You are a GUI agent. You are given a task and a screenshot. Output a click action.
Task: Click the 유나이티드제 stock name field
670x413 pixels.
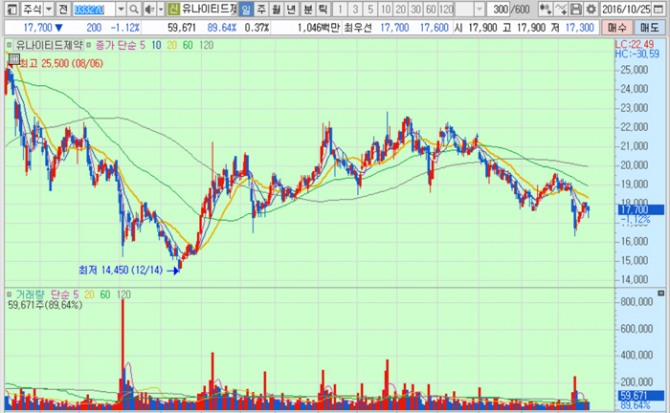(x=209, y=9)
